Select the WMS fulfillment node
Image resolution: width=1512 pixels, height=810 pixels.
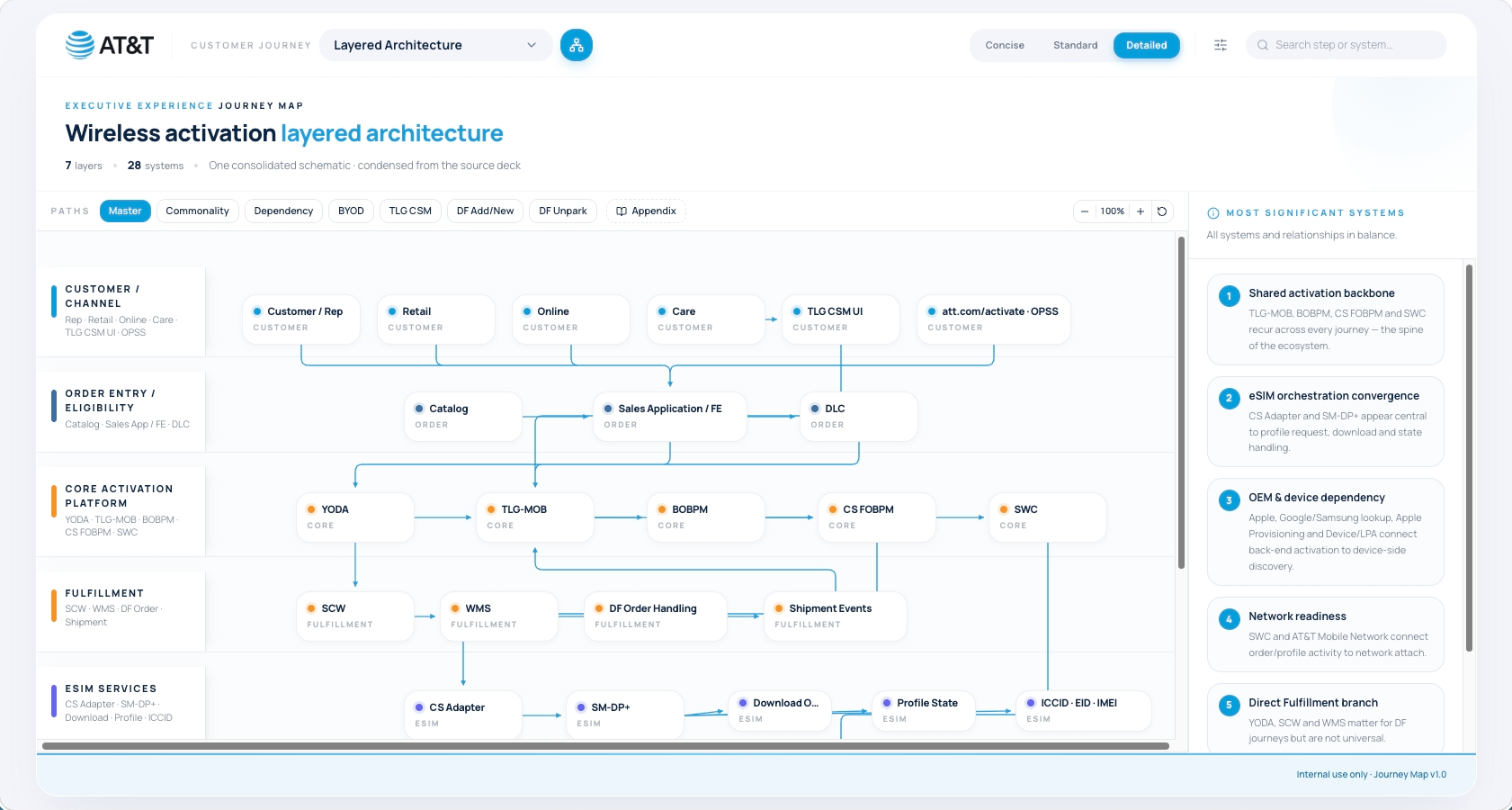coord(499,616)
